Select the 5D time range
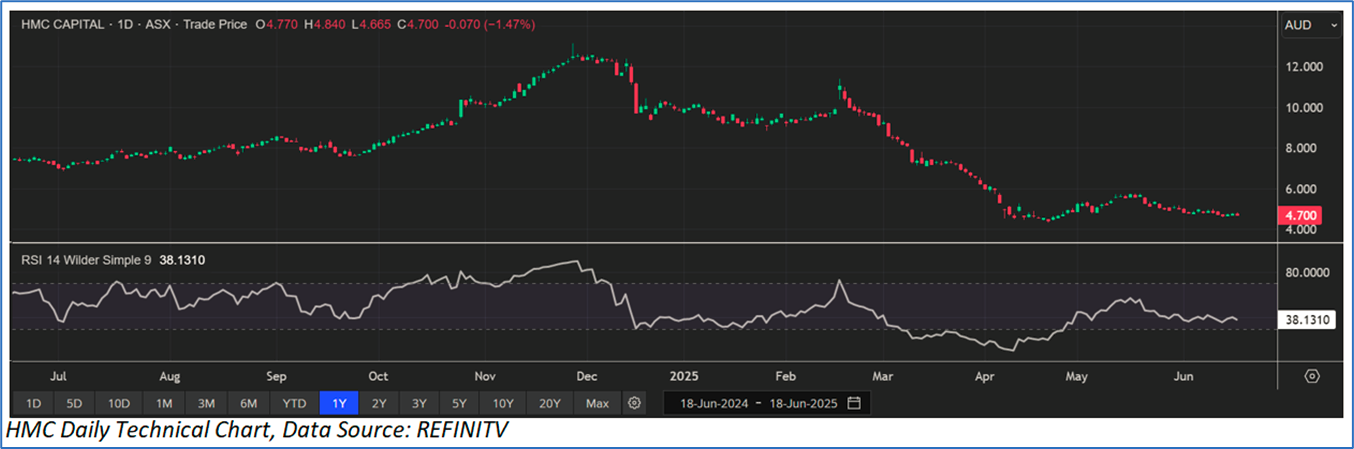The height and width of the screenshot is (449, 1354). point(75,403)
